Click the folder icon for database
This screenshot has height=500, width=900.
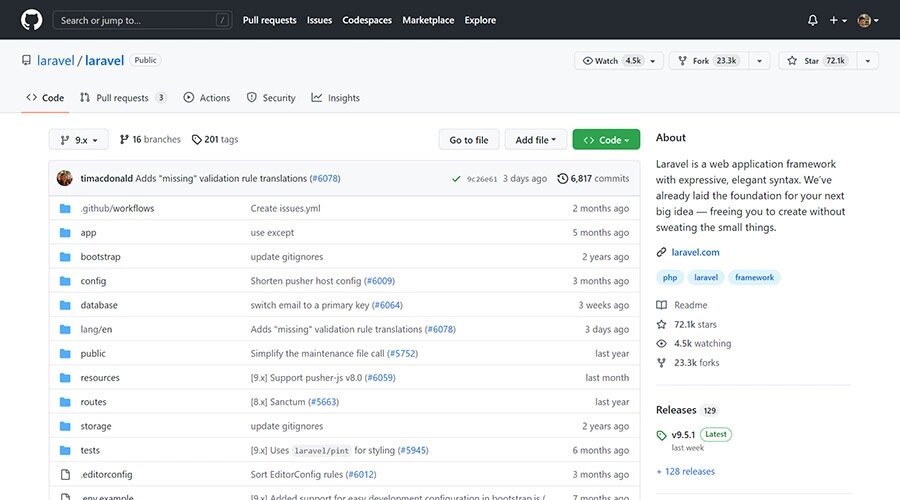pyautogui.click(x=65, y=305)
